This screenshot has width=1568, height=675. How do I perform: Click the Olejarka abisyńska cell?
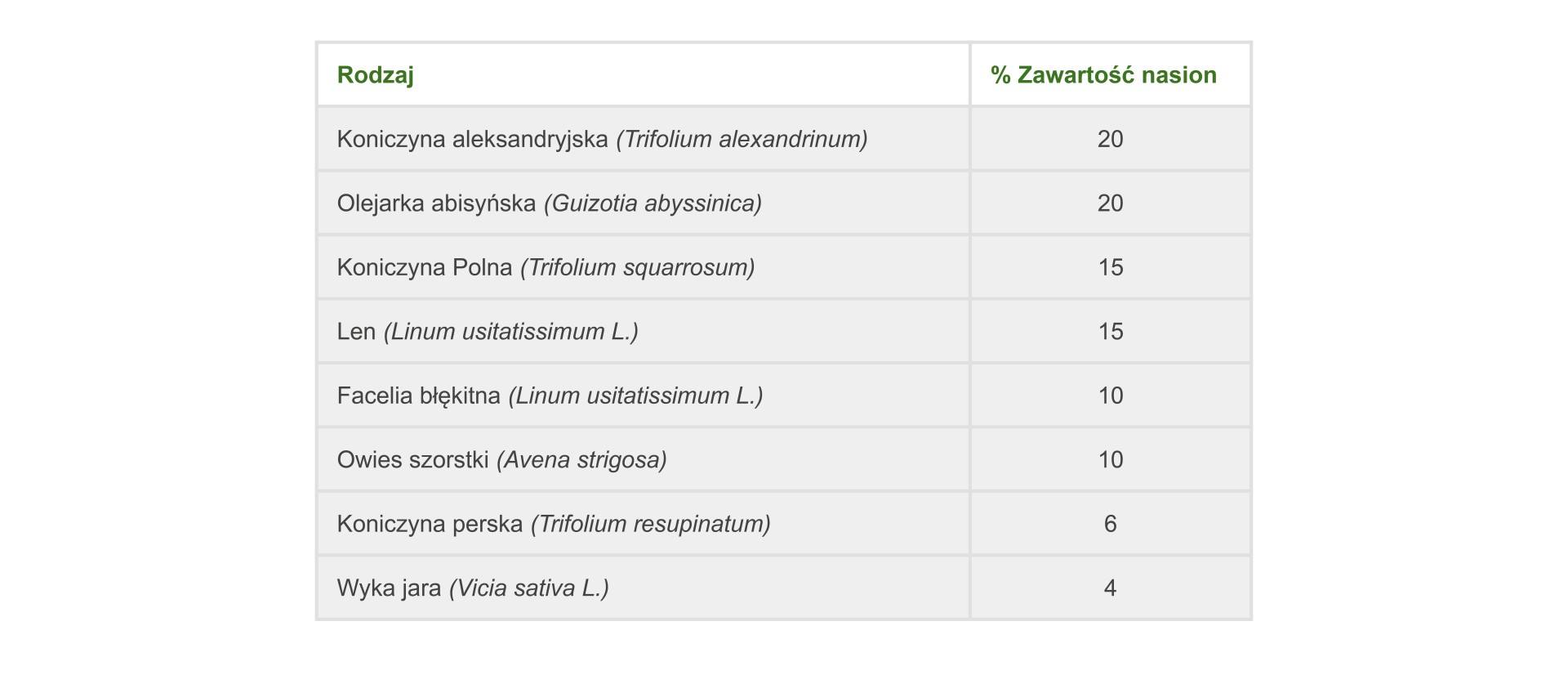tap(643, 203)
